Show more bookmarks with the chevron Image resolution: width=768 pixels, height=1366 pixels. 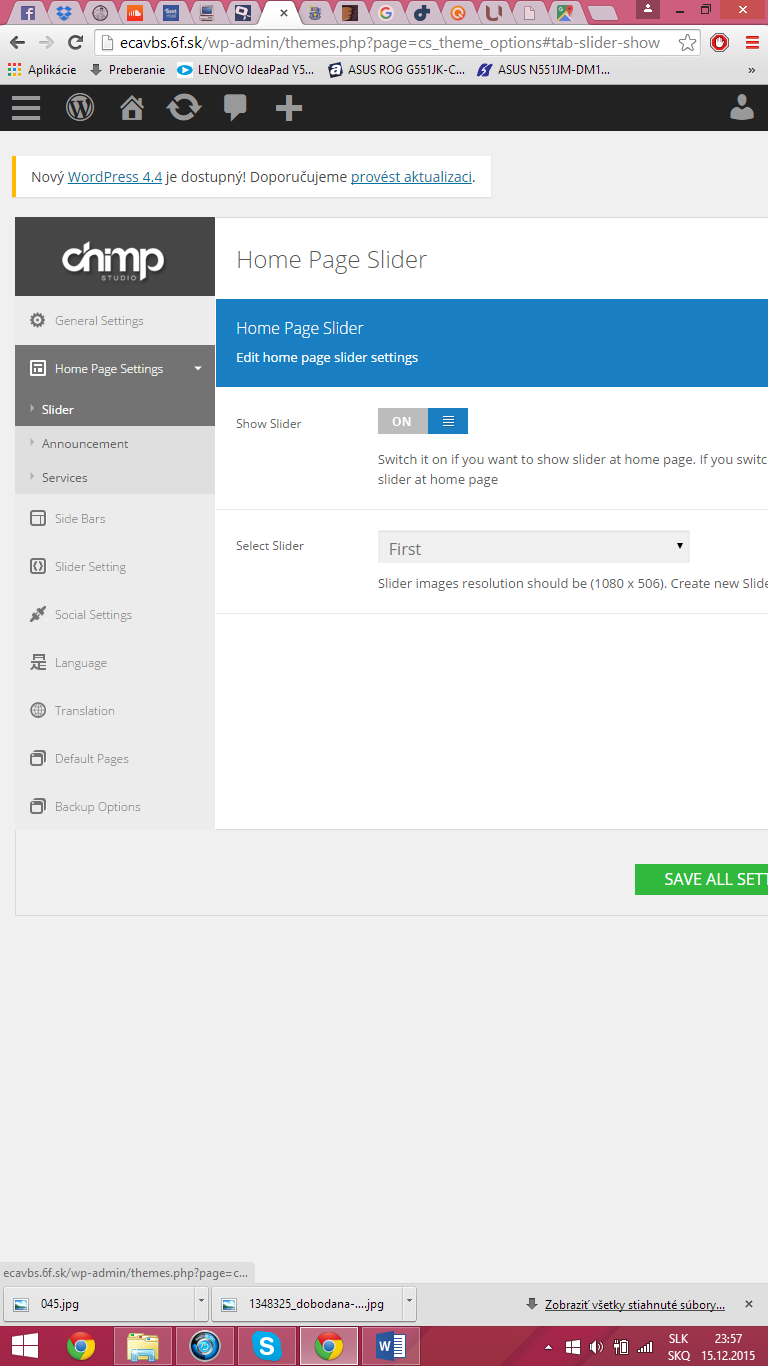point(752,71)
